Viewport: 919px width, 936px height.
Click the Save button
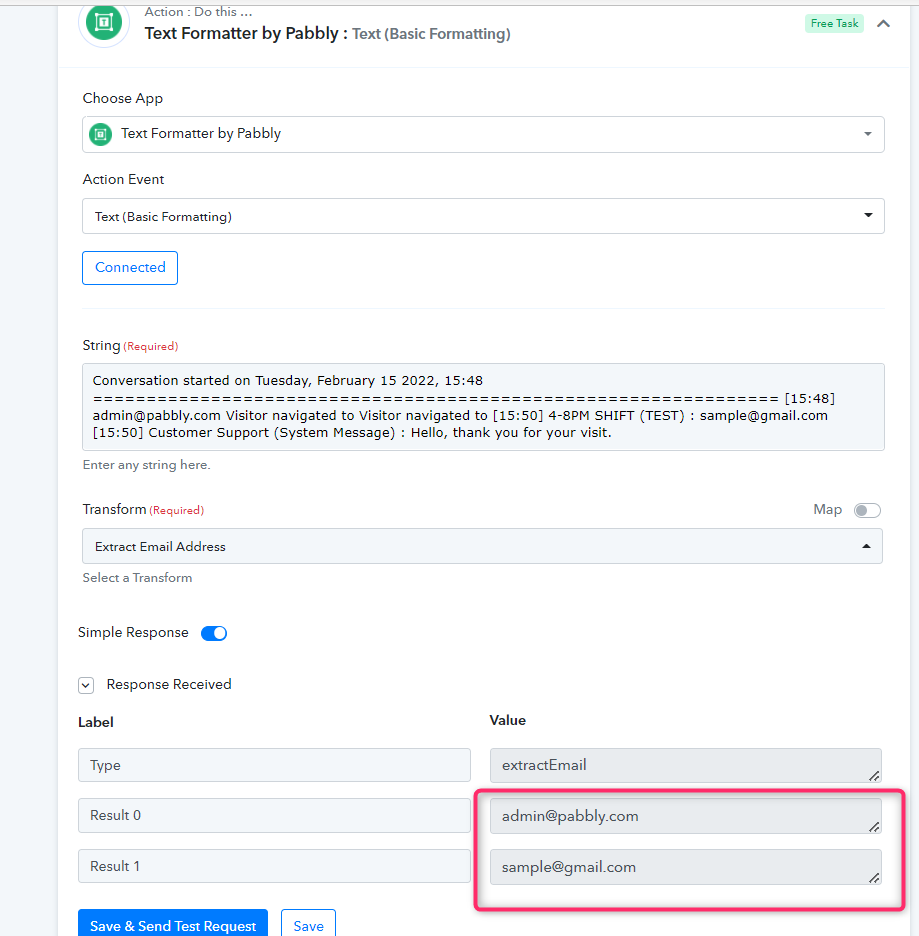click(x=309, y=925)
